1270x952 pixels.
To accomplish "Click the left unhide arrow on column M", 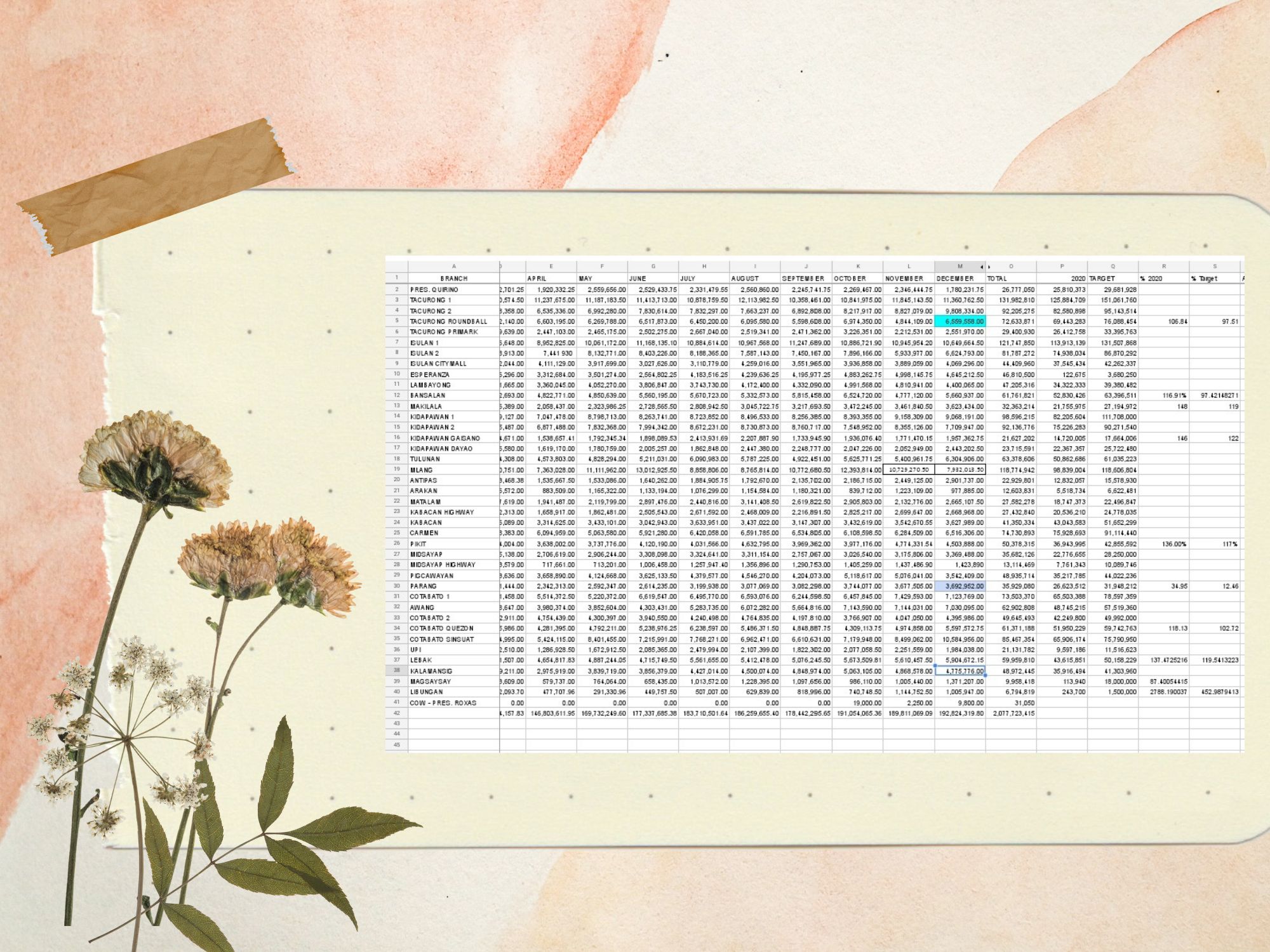I will coord(981,267).
